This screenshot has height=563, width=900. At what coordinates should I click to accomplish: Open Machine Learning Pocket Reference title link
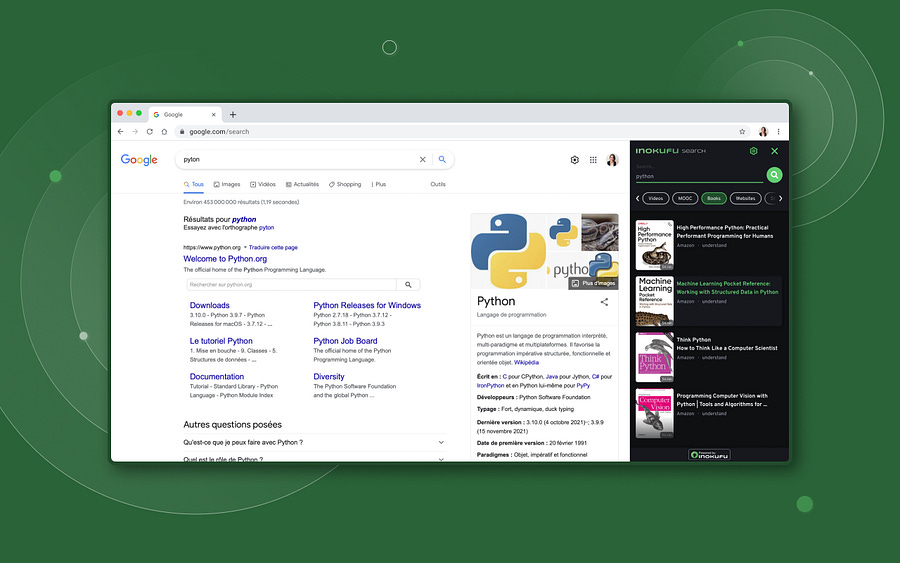[x=727, y=288]
